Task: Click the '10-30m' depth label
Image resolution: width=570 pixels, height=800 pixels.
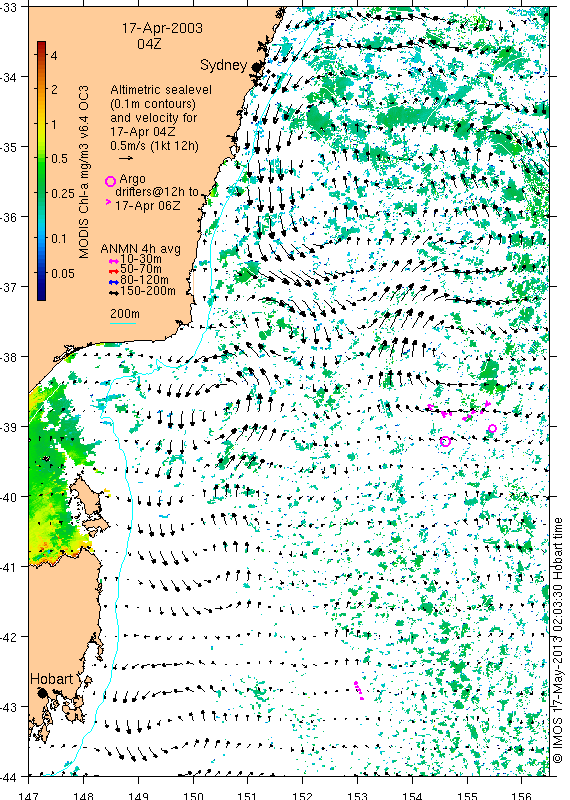Action: (x=141, y=259)
